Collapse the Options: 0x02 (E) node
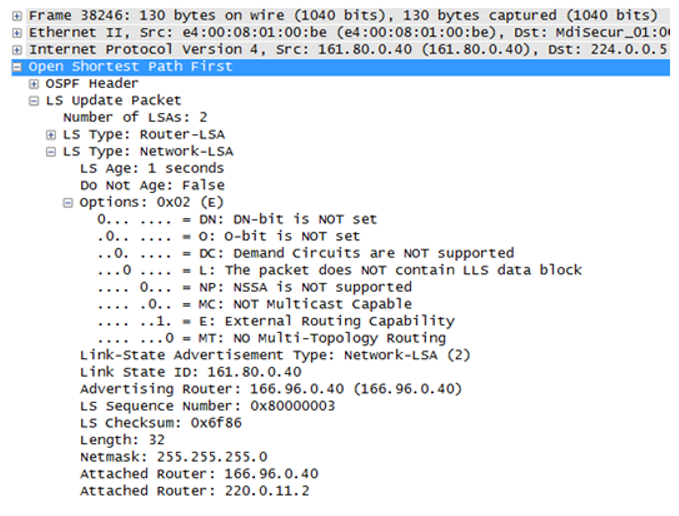679x516 pixels. (x=68, y=203)
